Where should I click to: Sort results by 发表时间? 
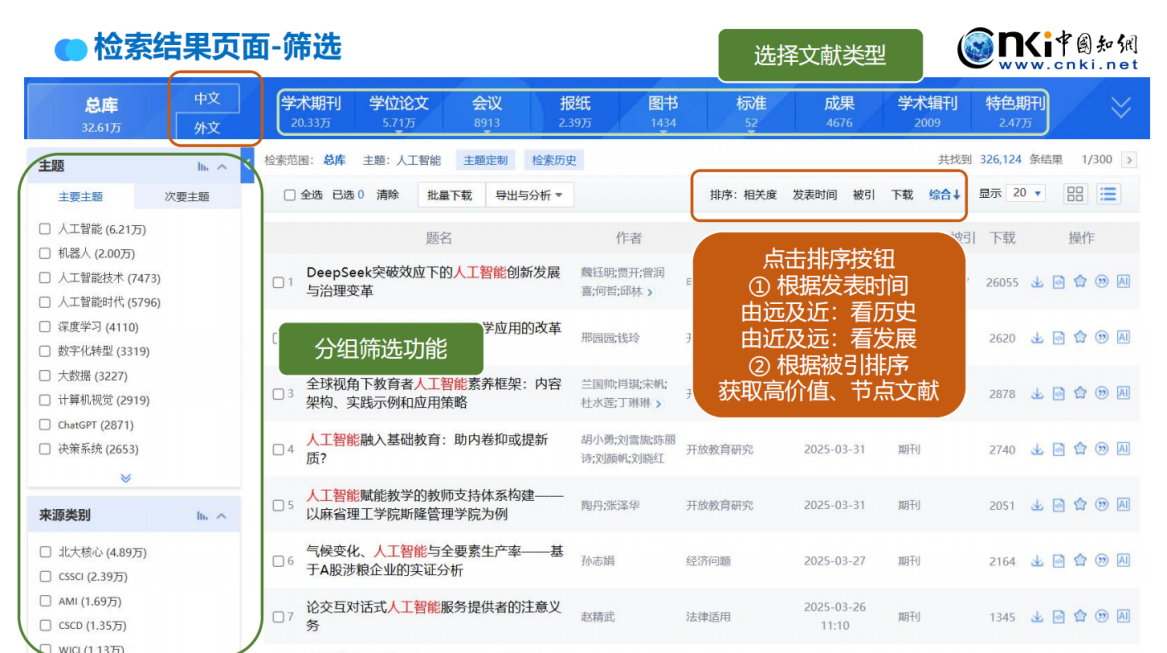pyautogui.click(x=814, y=195)
